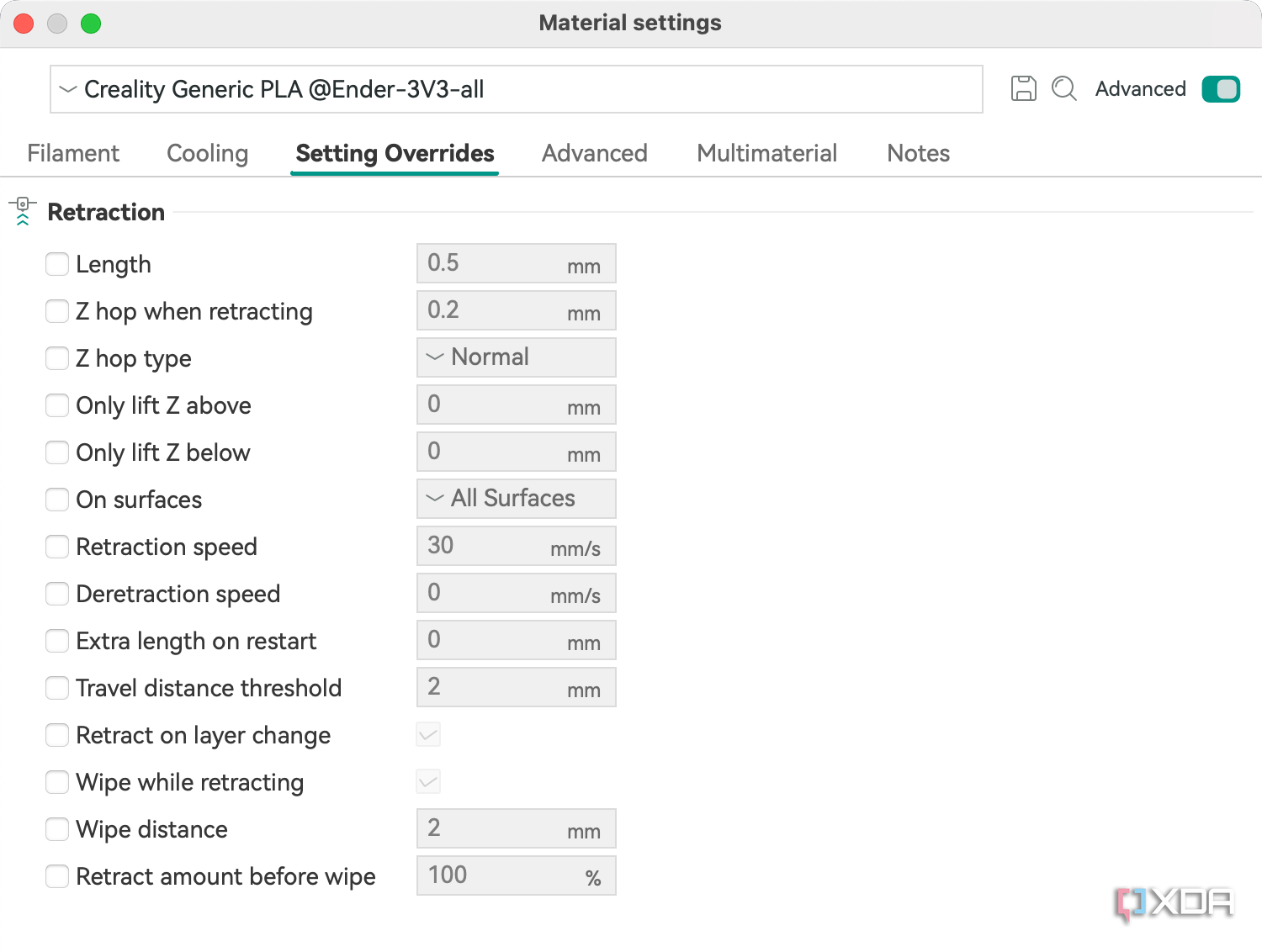The image size is (1262, 952).
Task: Tick the Deretraction speed override checkbox
Action: coord(57,594)
